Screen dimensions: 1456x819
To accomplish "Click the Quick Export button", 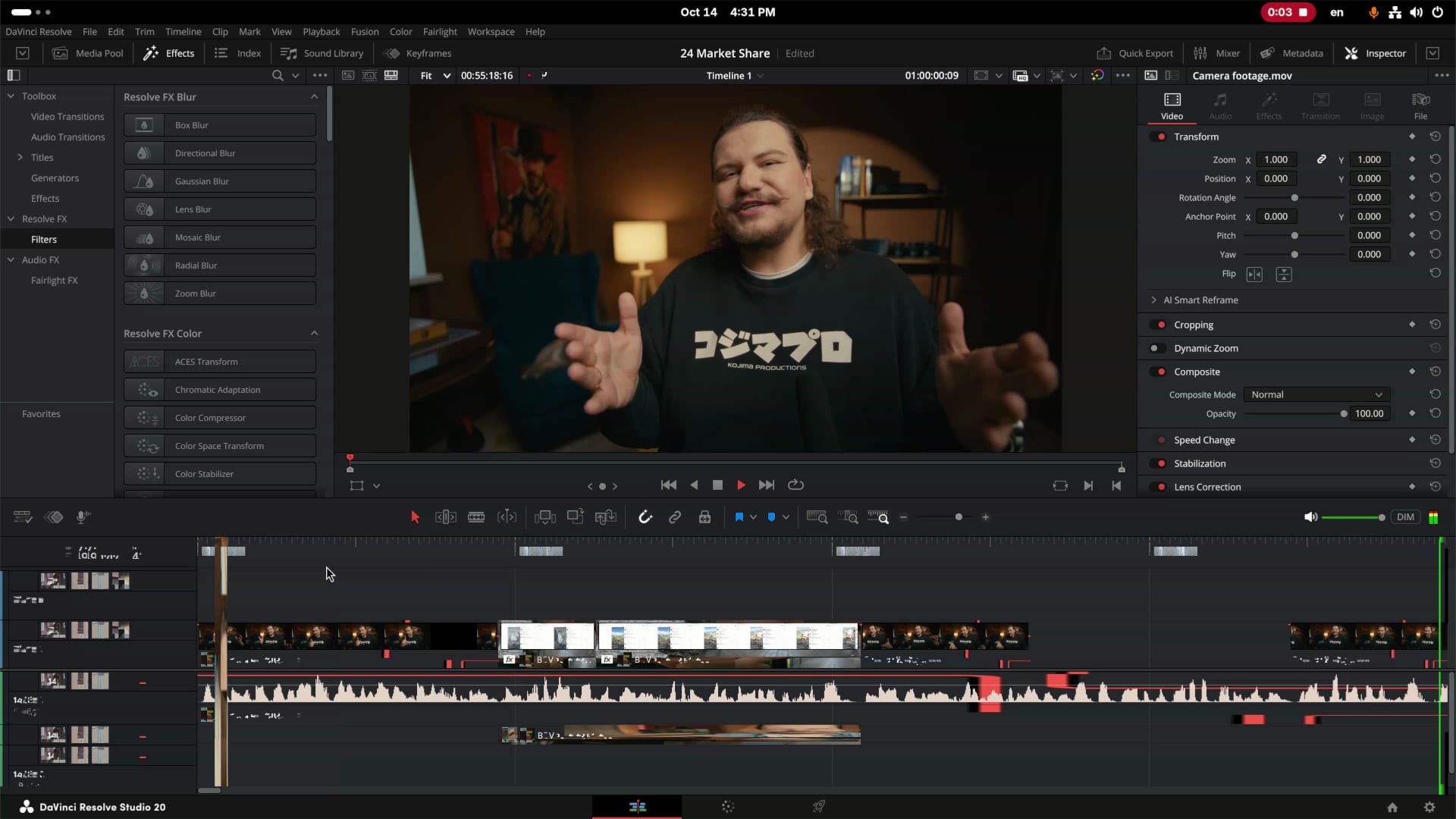I will pyautogui.click(x=1135, y=53).
